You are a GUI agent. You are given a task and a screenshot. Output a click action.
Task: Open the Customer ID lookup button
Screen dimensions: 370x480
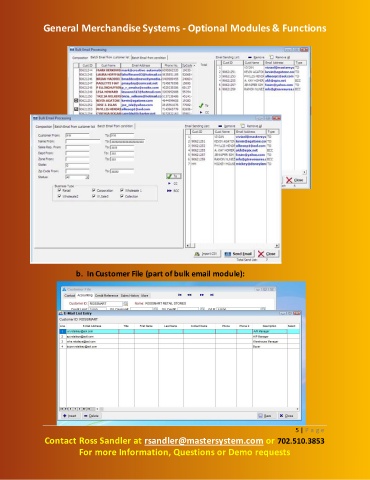[x=125, y=304]
